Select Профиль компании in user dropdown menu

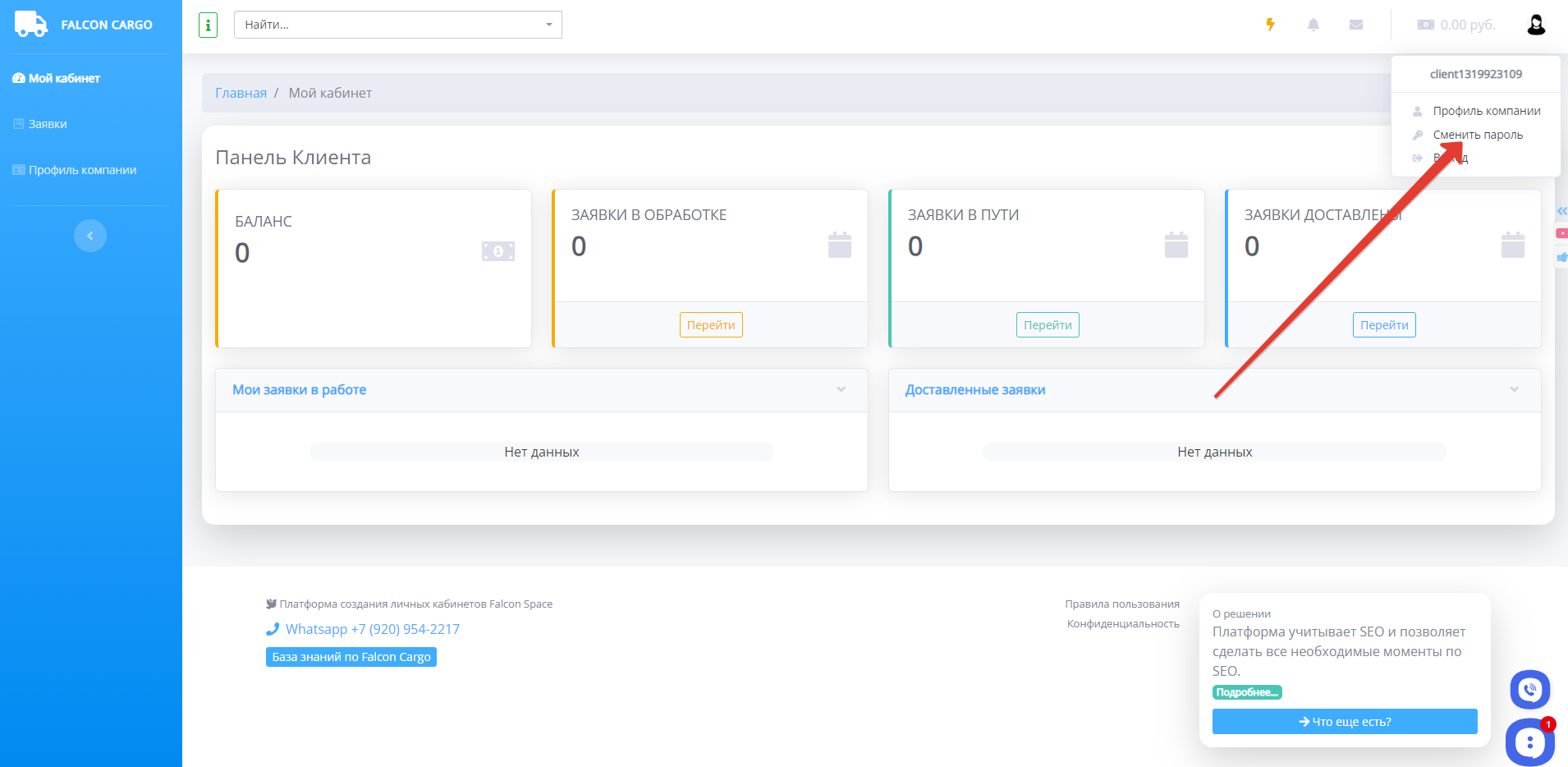coord(1486,111)
